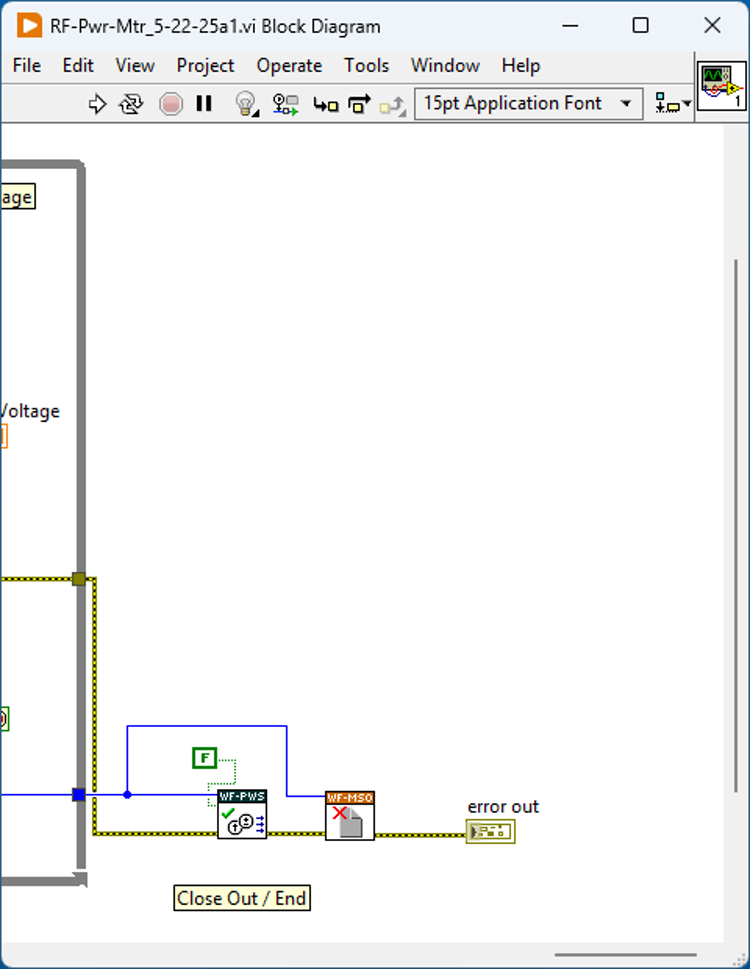The height and width of the screenshot is (970, 750).
Task: Open the Tools menu
Action: [x=366, y=66]
